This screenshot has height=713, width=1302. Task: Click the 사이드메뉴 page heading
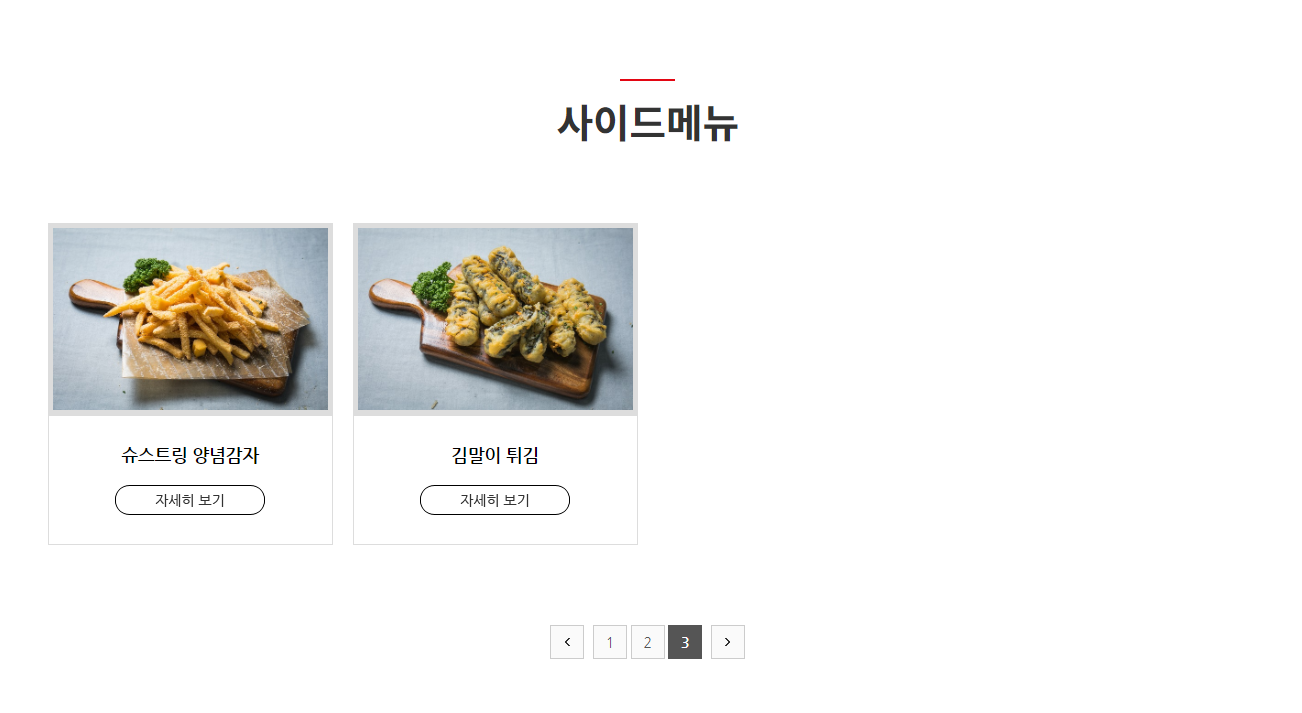[x=648, y=124]
